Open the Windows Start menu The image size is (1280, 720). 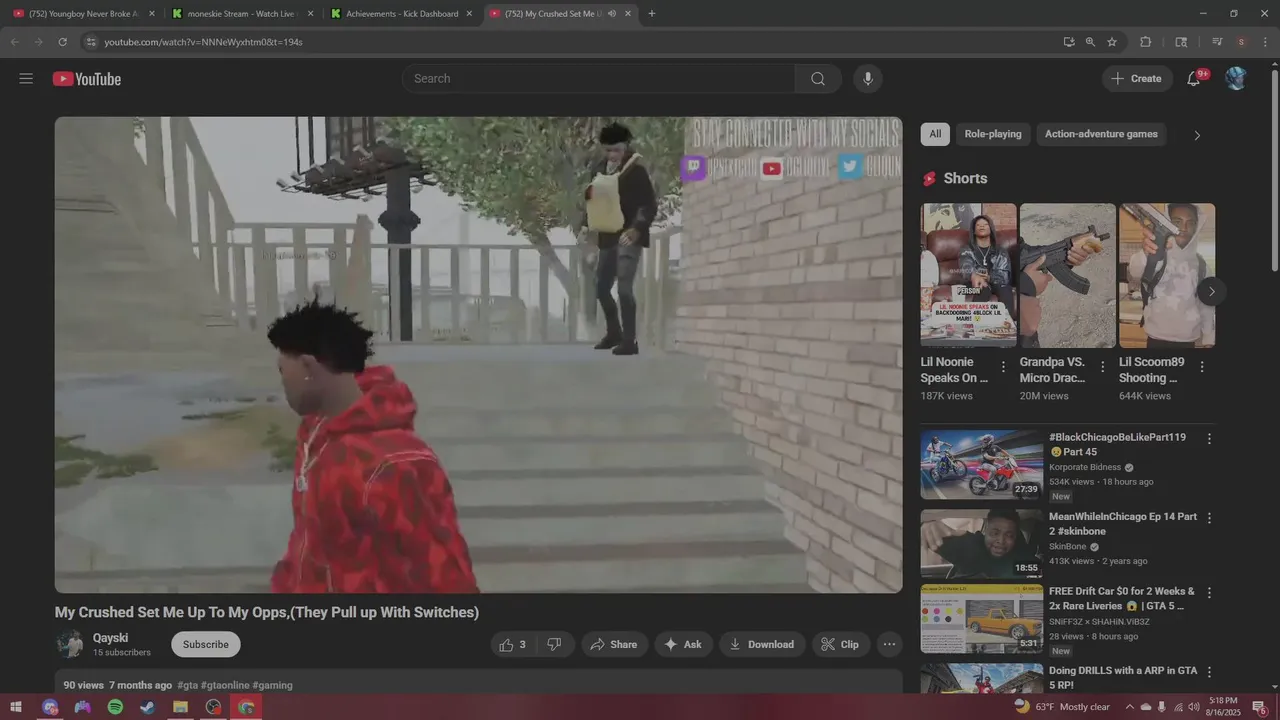point(16,707)
